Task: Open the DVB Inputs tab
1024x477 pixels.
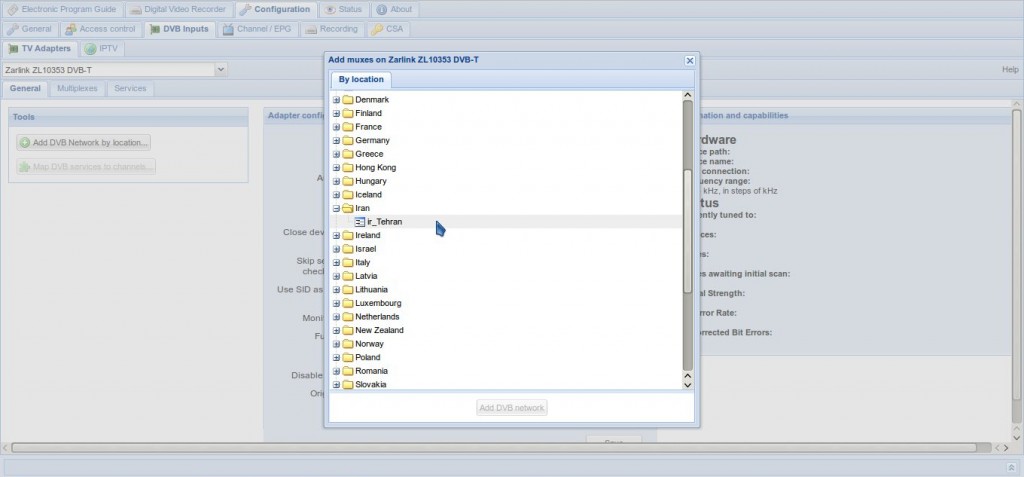Action: point(180,29)
